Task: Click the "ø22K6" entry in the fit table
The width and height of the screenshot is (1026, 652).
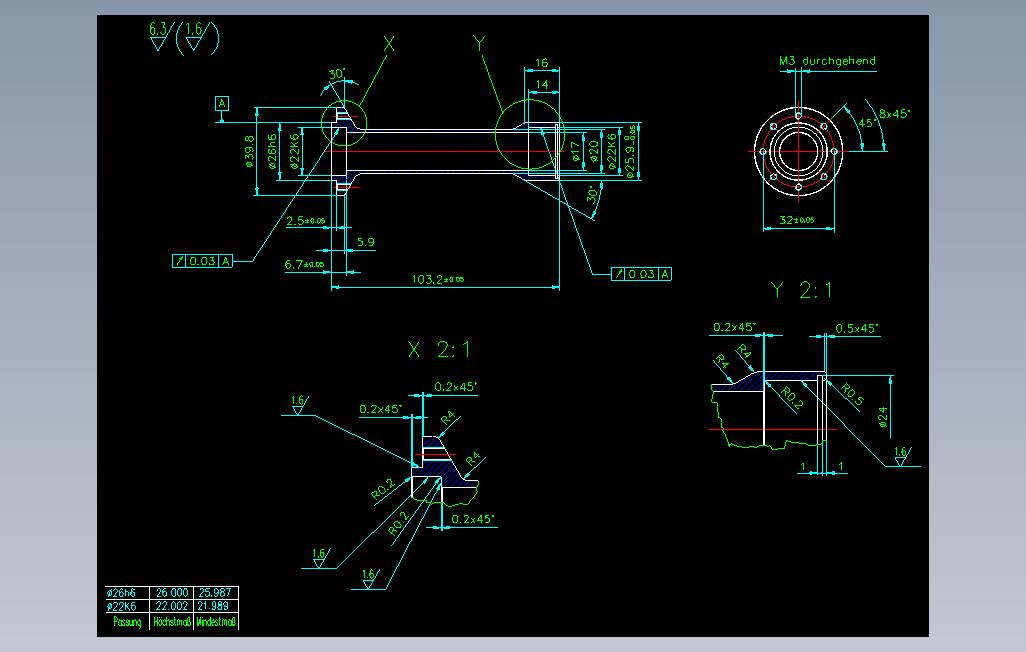Action: 122,607
